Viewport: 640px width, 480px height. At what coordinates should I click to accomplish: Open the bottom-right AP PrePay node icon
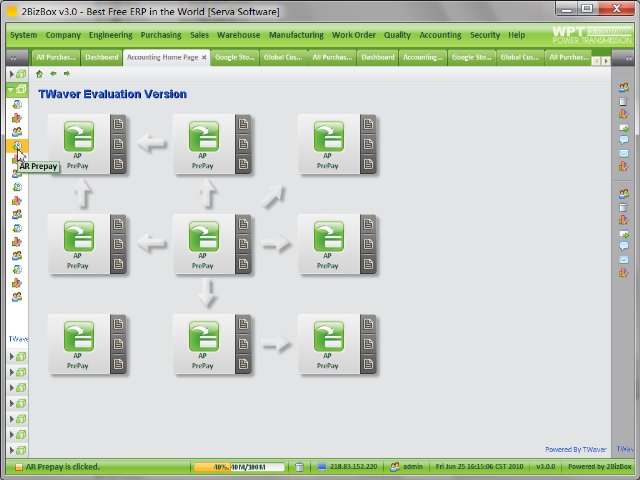coord(328,336)
